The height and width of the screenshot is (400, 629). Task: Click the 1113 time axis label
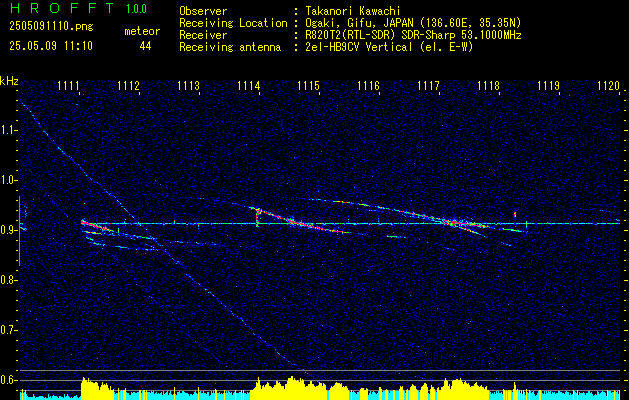pyautogui.click(x=189, y=85)
